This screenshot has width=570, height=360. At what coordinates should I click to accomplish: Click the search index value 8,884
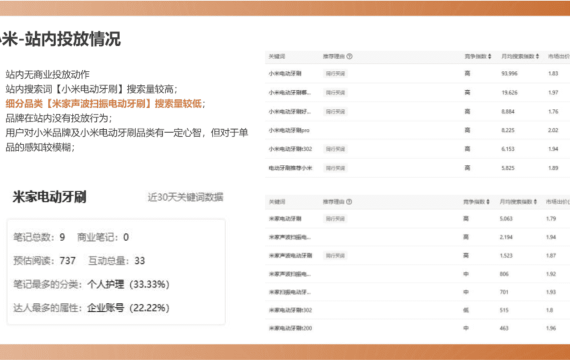[x=508, y=112]
